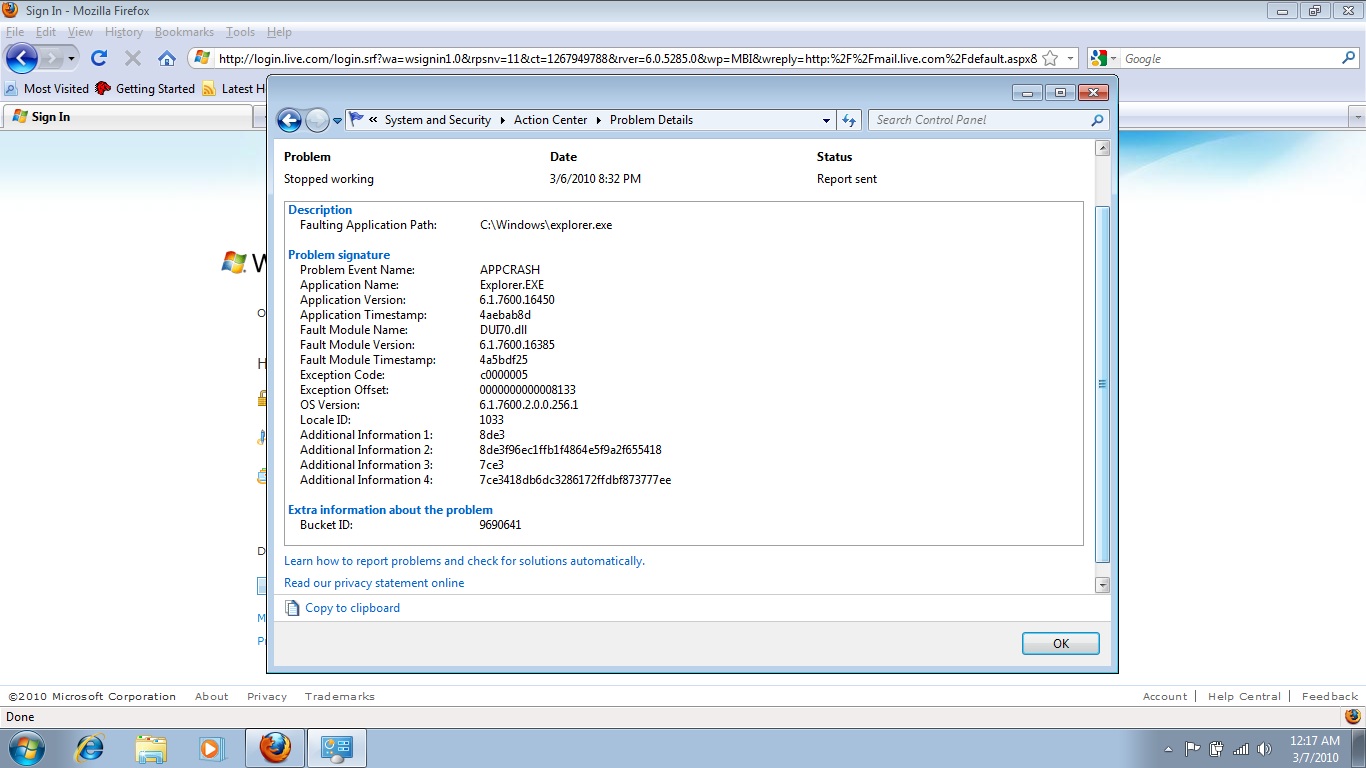This screenshot has height=768, width=1366.
Task: Click Firefox forward navigation button
Action: click(52, 58)
